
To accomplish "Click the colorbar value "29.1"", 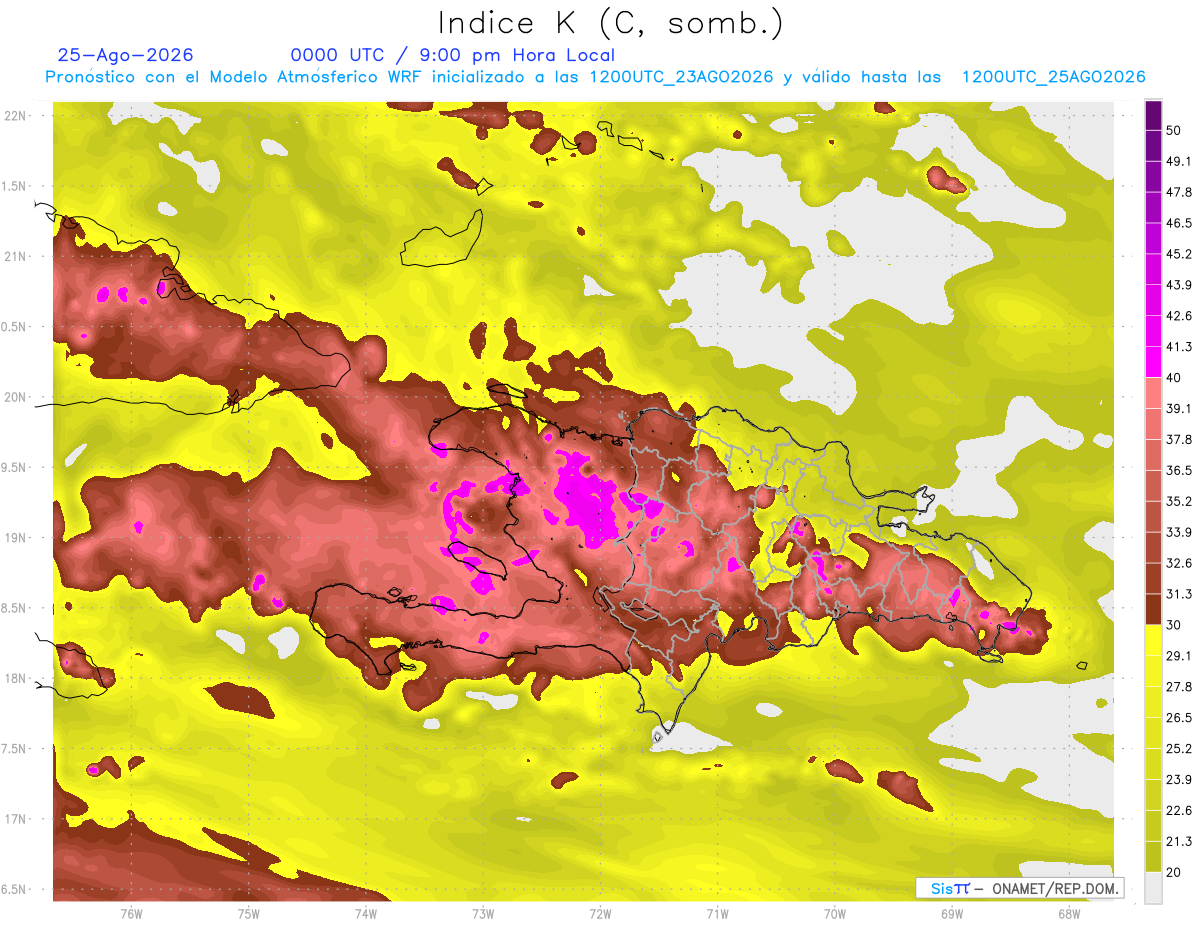I will pos(1179,657).
